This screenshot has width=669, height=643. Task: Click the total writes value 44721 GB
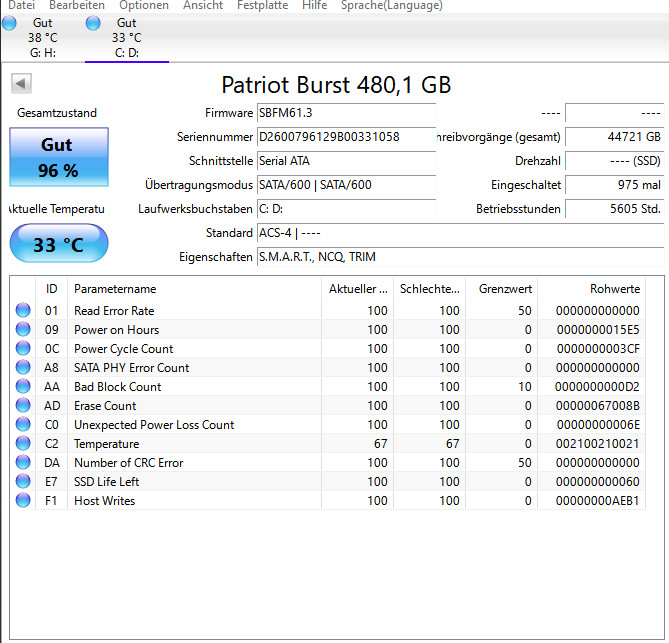(614, 137)
